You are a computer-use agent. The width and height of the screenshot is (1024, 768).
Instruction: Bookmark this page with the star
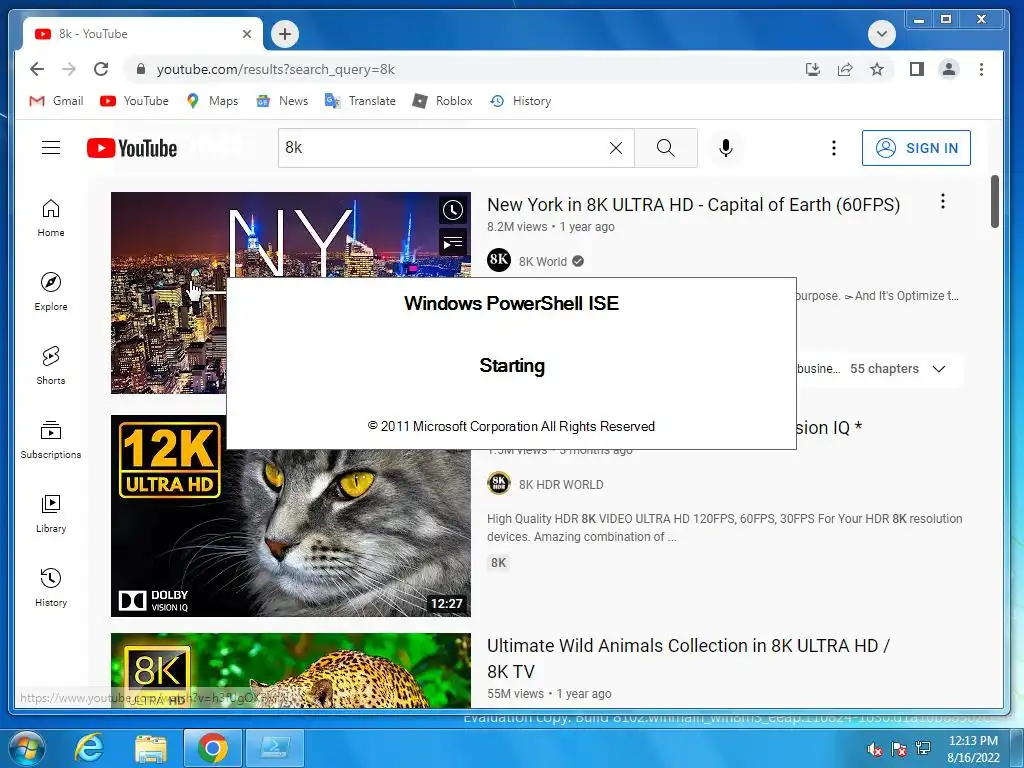click(877, 69)
